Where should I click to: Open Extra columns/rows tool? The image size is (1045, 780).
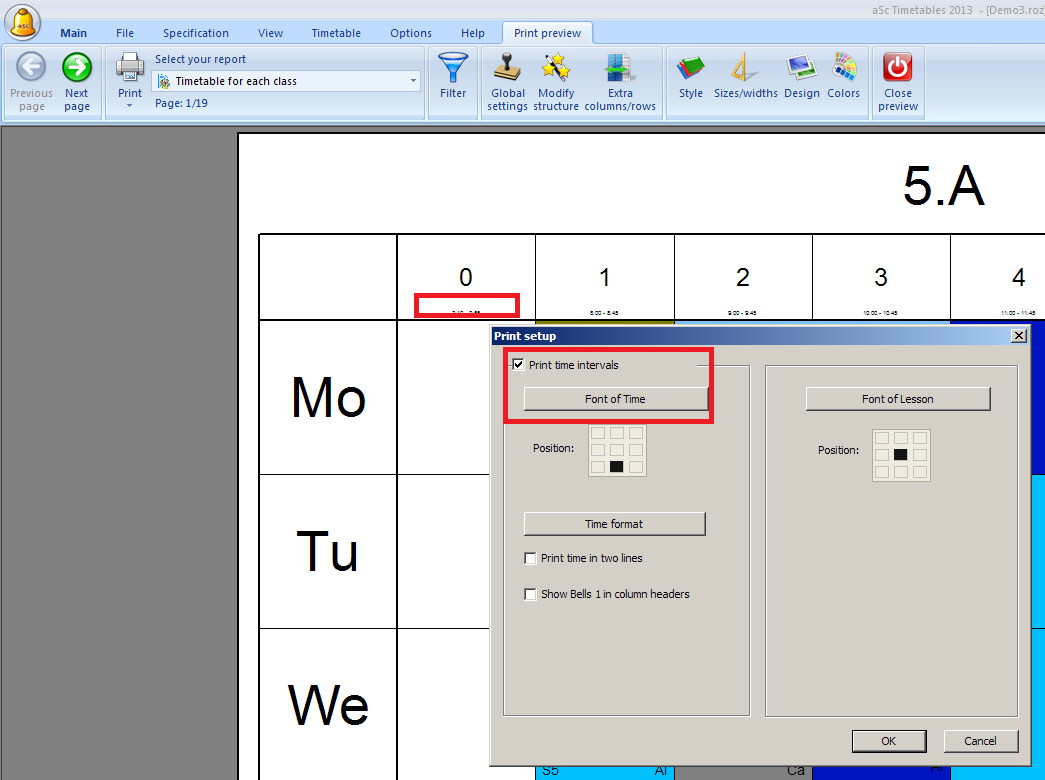click(620, 69)
